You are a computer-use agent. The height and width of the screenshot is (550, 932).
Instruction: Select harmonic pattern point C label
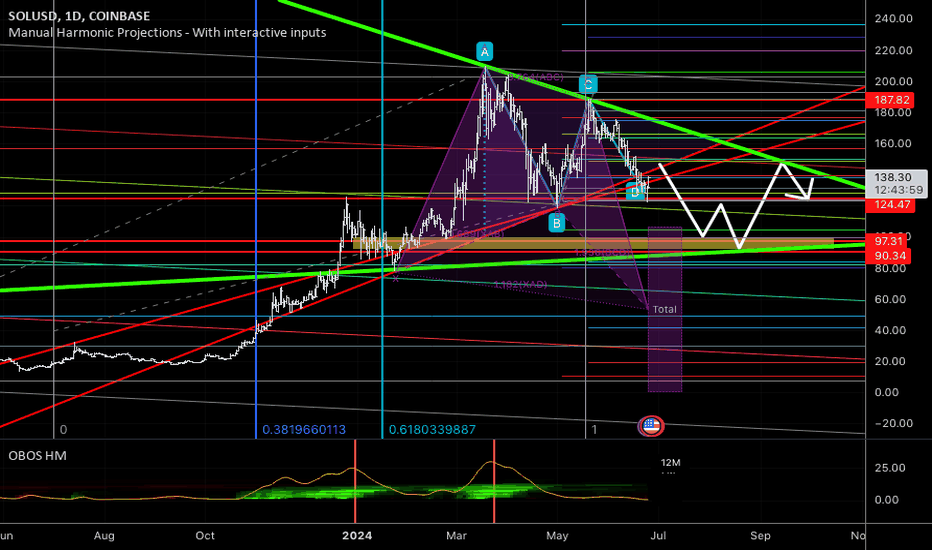588,84
